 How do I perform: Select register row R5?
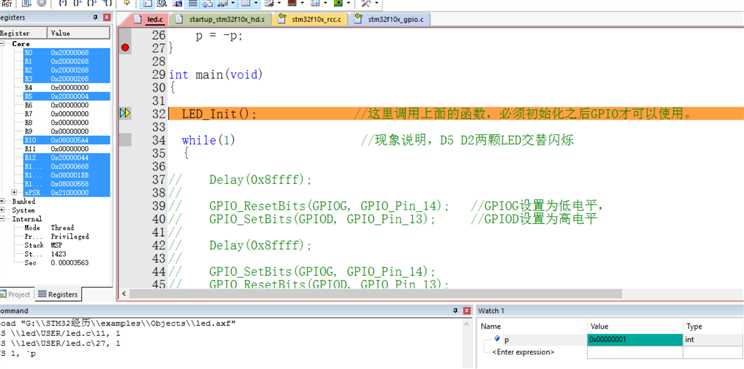(x=66, y=96)
